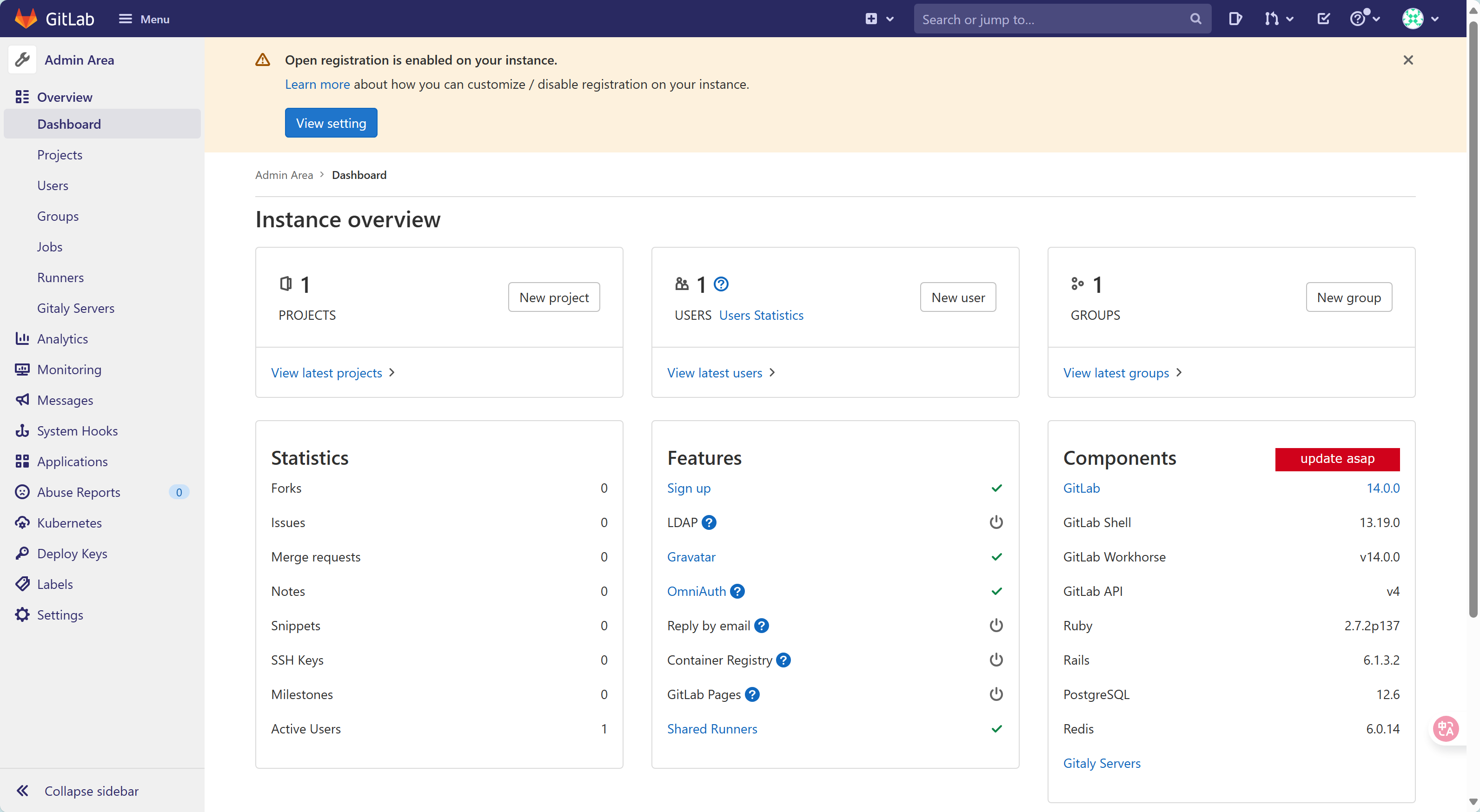The image size is (1480, 812).
Task: Click the OmniAuth help question icon
Action: (737, 592)
